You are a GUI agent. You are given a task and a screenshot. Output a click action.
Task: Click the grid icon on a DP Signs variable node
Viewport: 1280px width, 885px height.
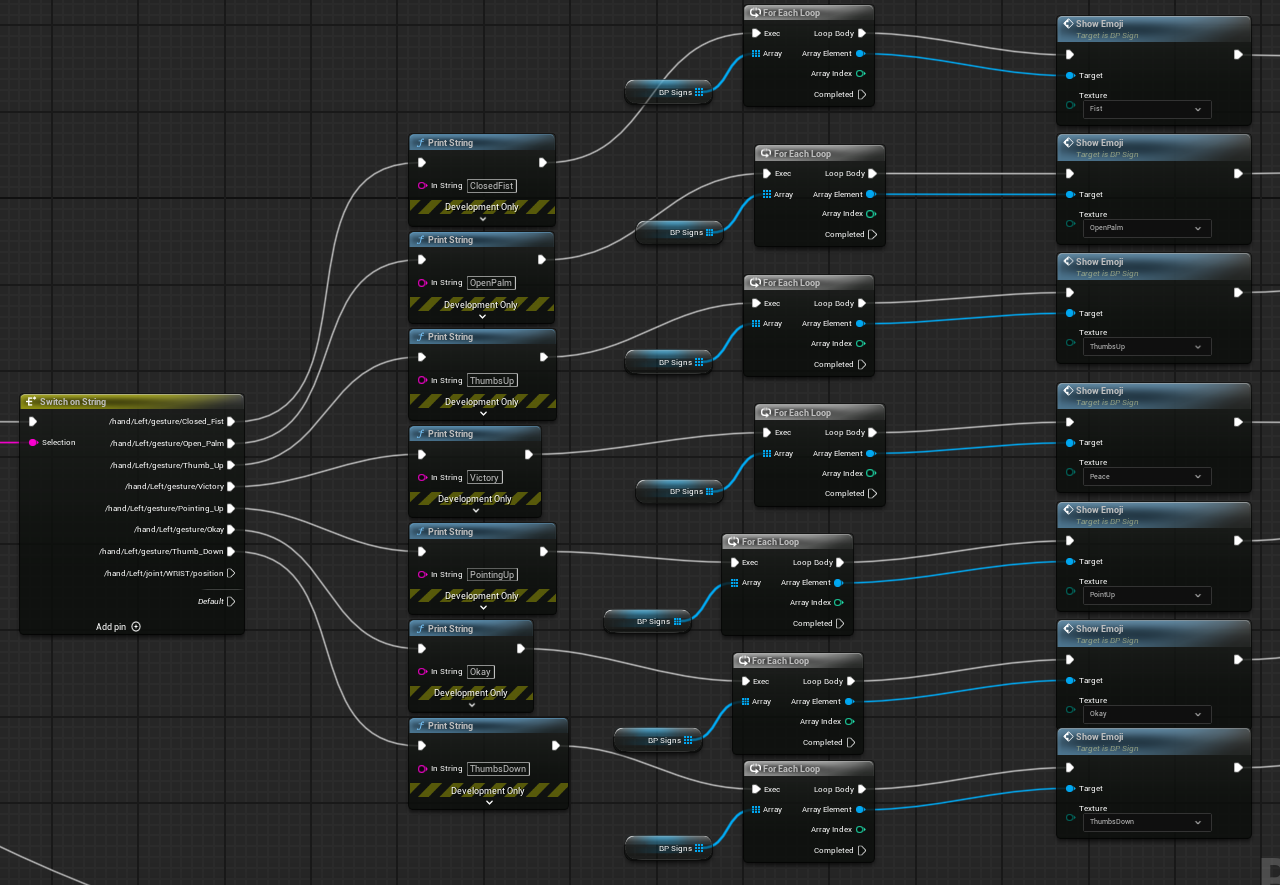pyautogui.click(x=701, y=92)
